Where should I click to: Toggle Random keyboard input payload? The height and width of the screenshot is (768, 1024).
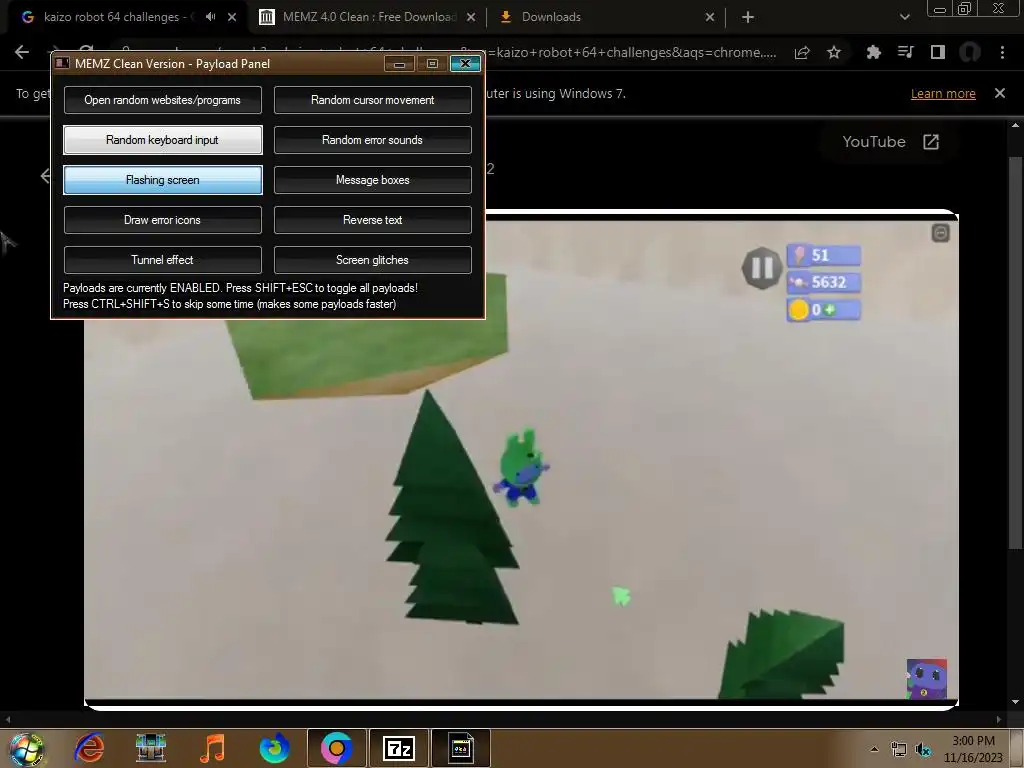[x=163, y=140]
